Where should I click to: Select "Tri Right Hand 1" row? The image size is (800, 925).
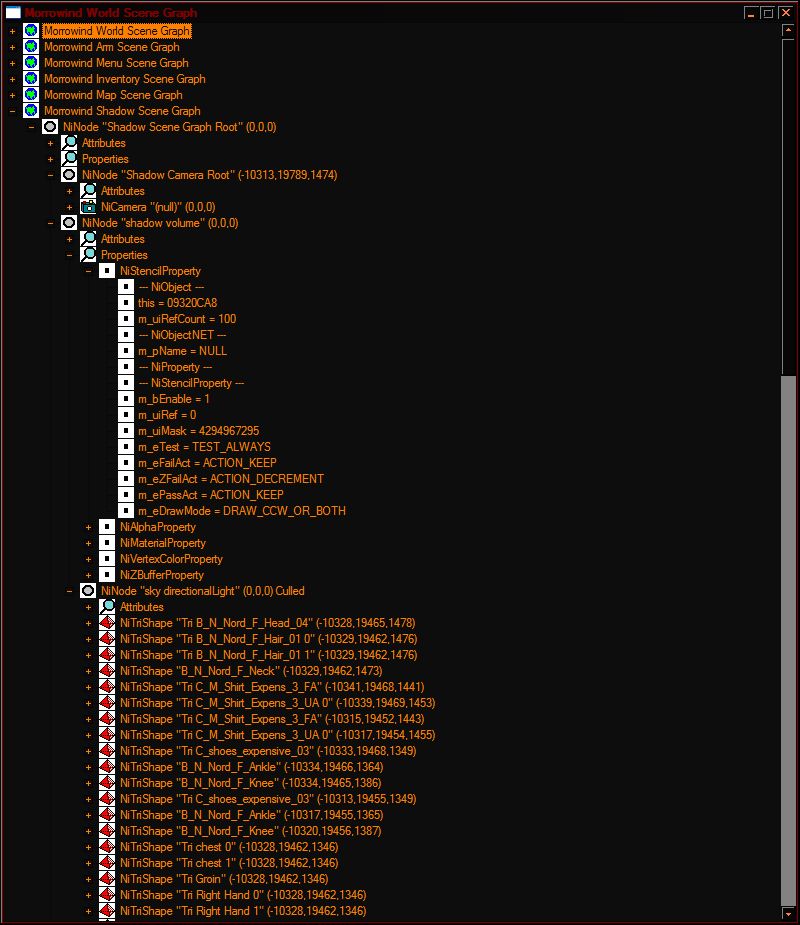(242, 910)
